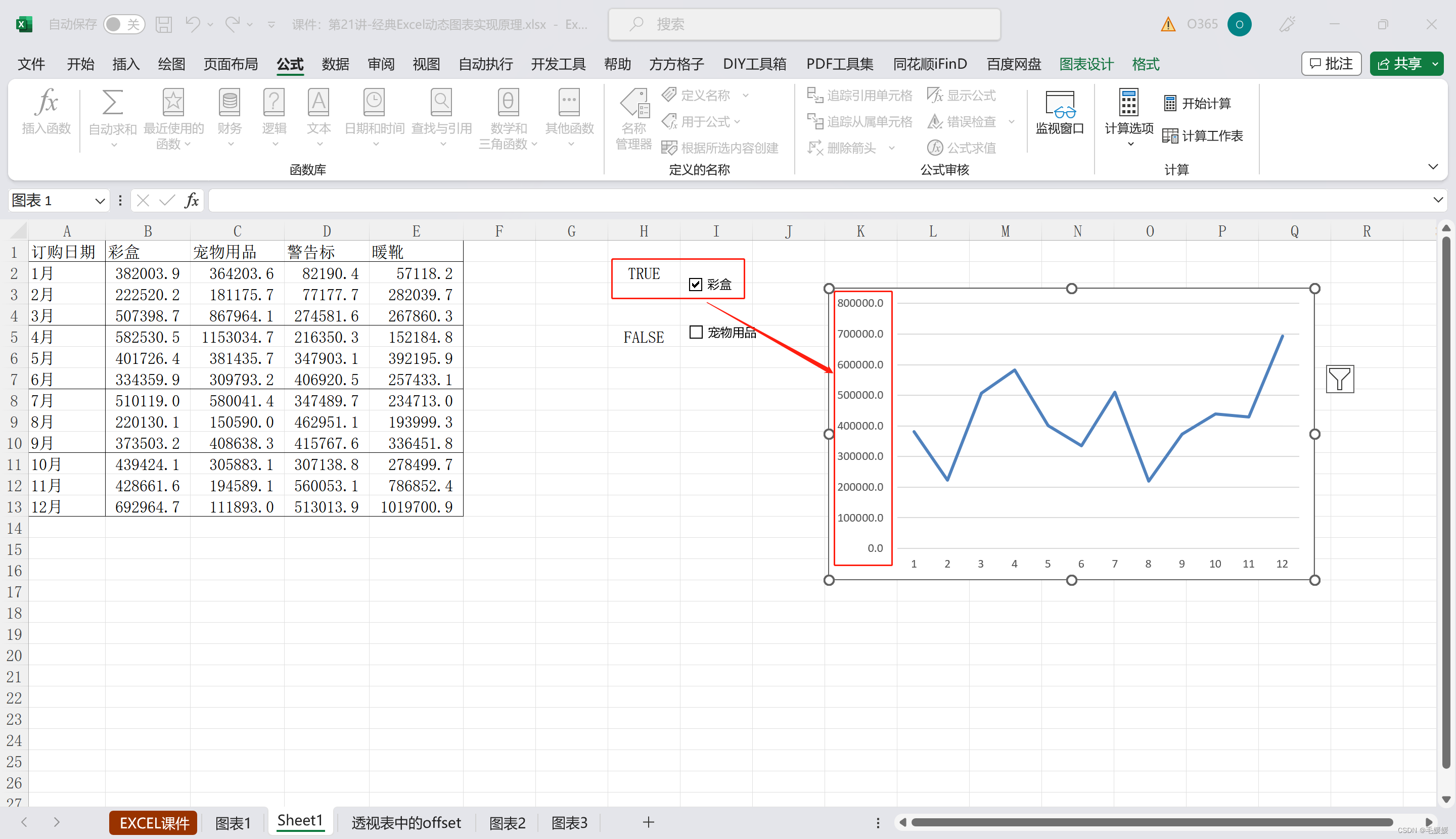This screenshot has height=839, width=1456.
Task: Expand the Error Checking (错误检查) dropdown arrow
Action: pos(1012,122)
